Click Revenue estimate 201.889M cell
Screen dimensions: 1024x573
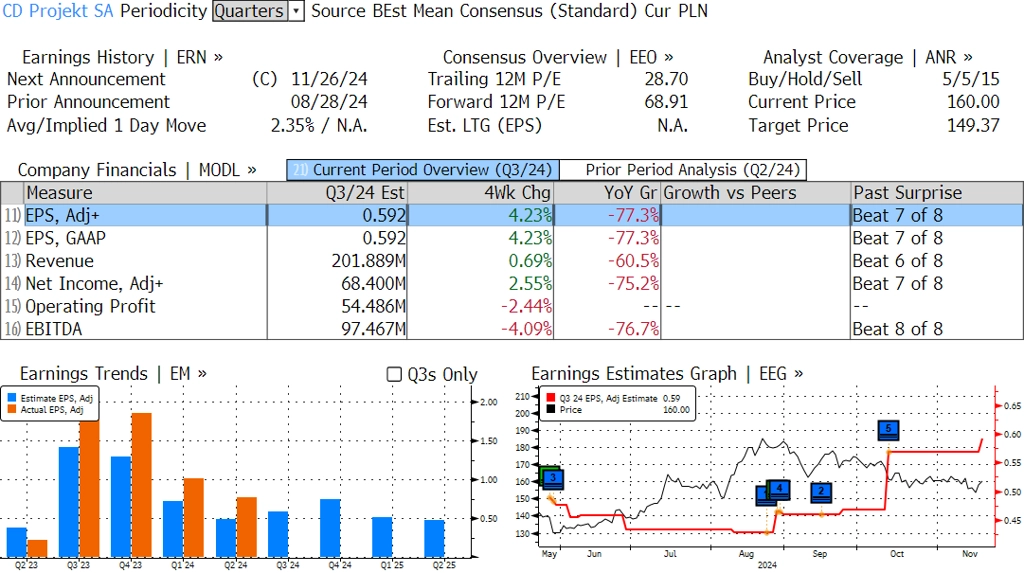tap(337, 261)
